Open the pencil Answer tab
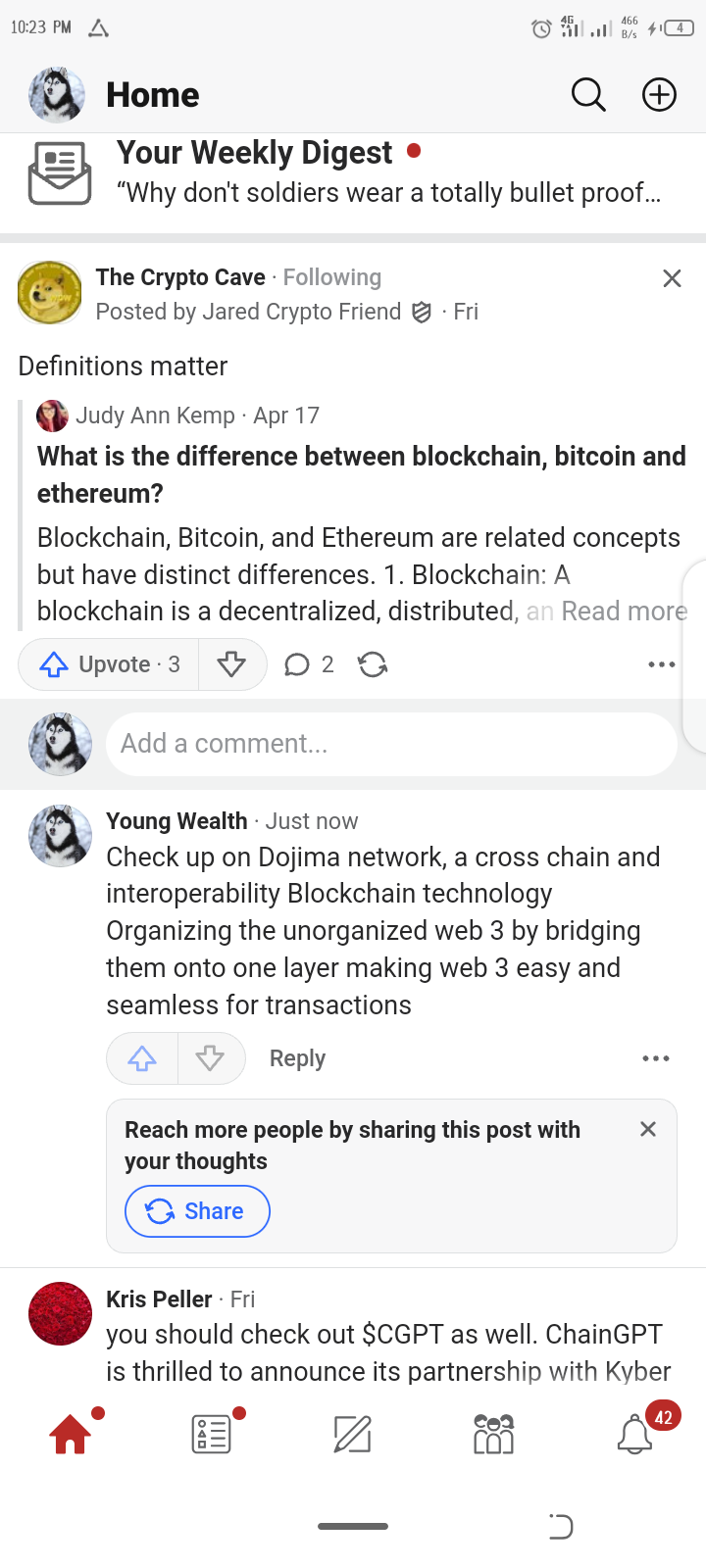Viewport: 706px width, 1568px height. [352, 1435]
